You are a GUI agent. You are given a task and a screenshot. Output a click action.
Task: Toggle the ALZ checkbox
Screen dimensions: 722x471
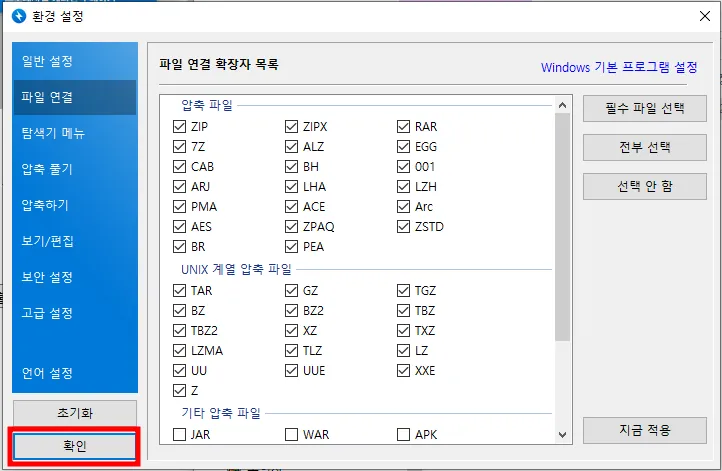coord(291,146)
